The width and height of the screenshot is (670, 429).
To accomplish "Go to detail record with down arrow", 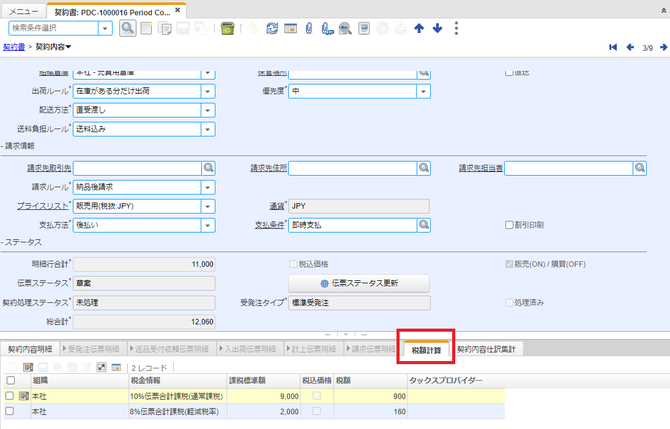I will (437, 28).
